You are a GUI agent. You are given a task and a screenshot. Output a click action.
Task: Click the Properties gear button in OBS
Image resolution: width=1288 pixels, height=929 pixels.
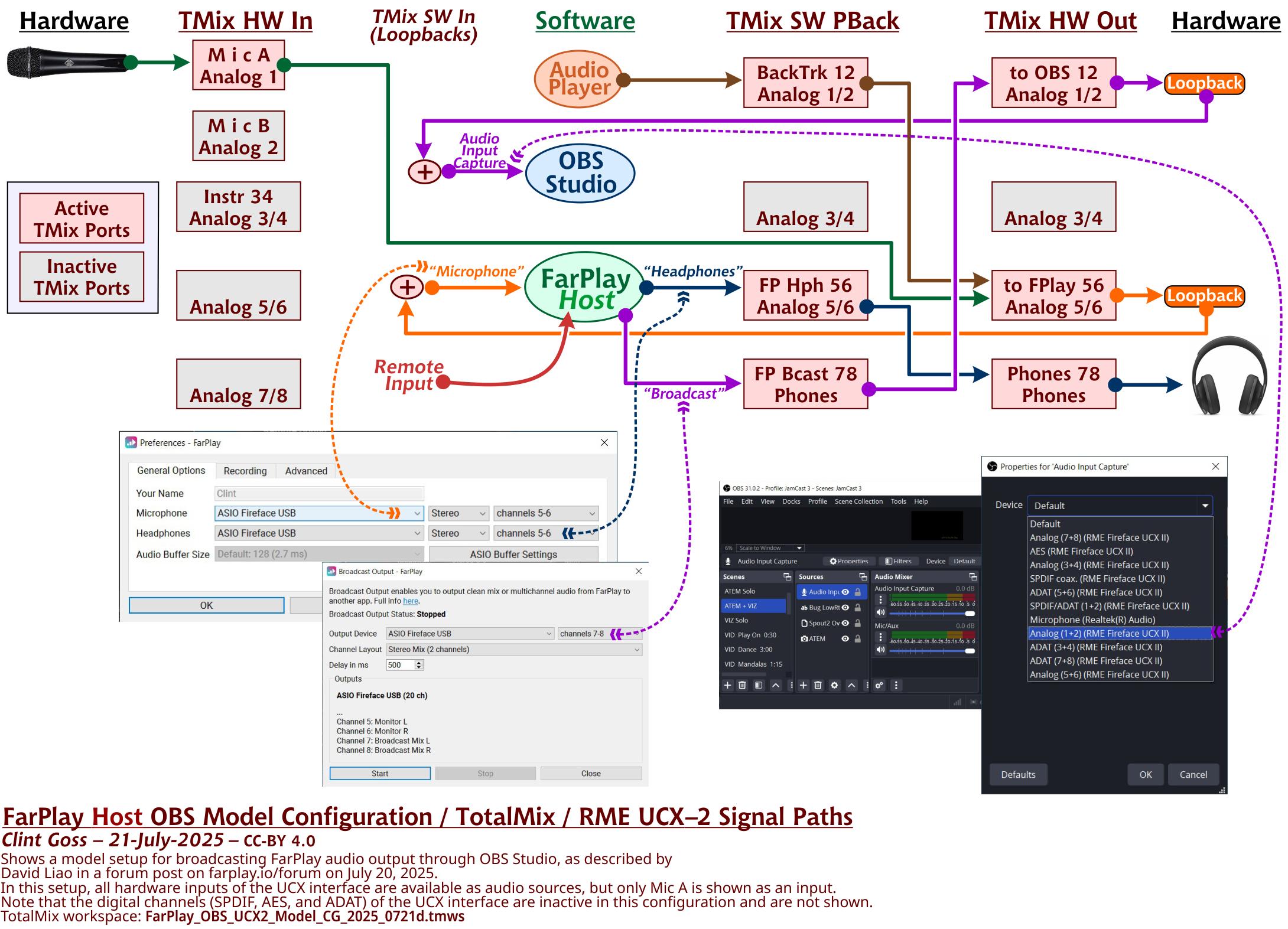[849, 562]
